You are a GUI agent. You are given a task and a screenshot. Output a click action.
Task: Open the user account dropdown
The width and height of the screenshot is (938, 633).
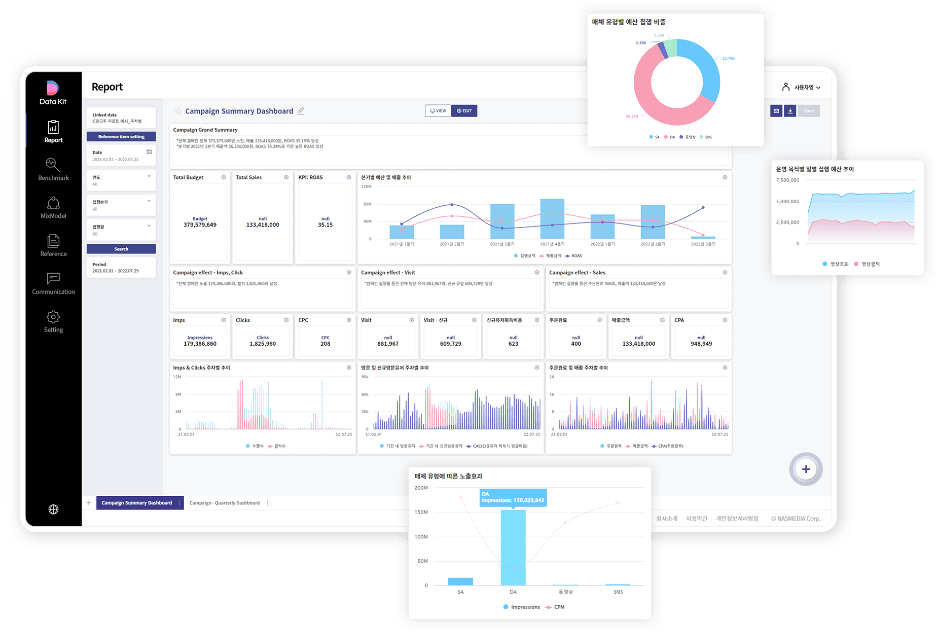tap(800, 87)
